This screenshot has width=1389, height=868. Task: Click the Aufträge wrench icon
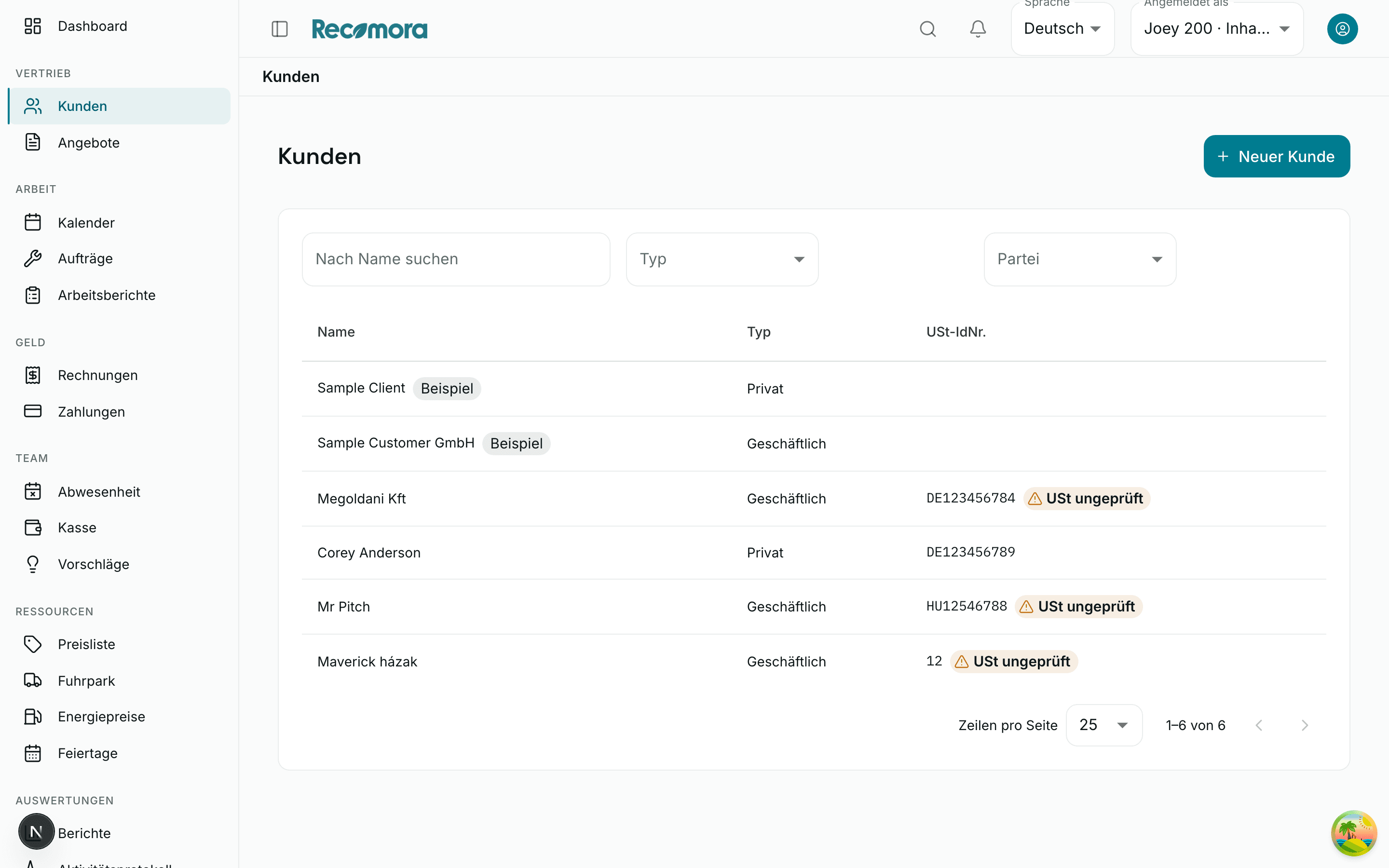[x=33, y=258]
